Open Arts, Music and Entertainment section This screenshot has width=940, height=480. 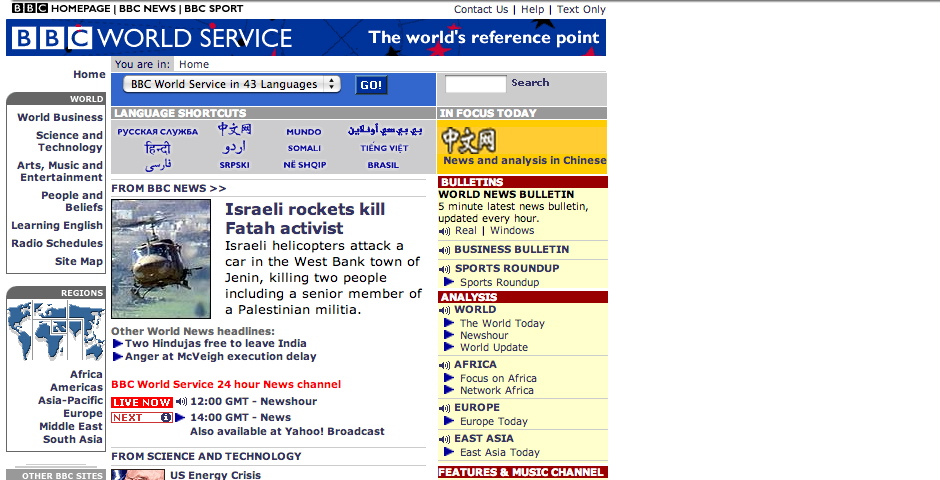pos(60,171)
